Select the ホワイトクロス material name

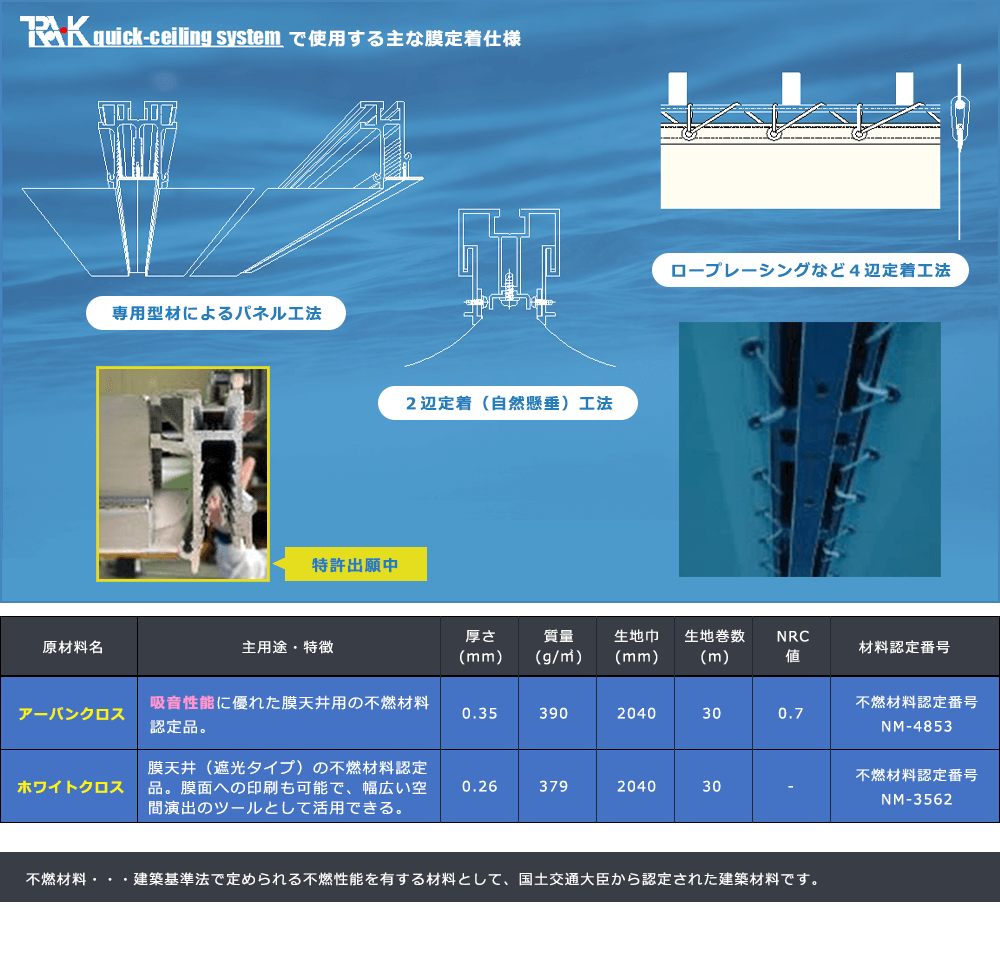click(71, 787)
